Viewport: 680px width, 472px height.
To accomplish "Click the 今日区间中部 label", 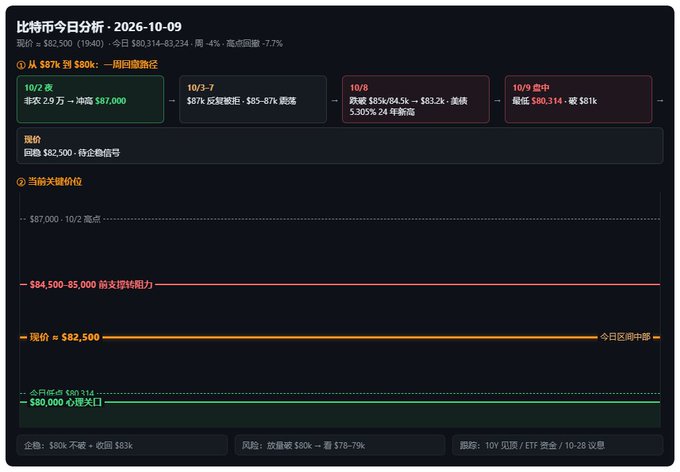I will coord(625,337).
